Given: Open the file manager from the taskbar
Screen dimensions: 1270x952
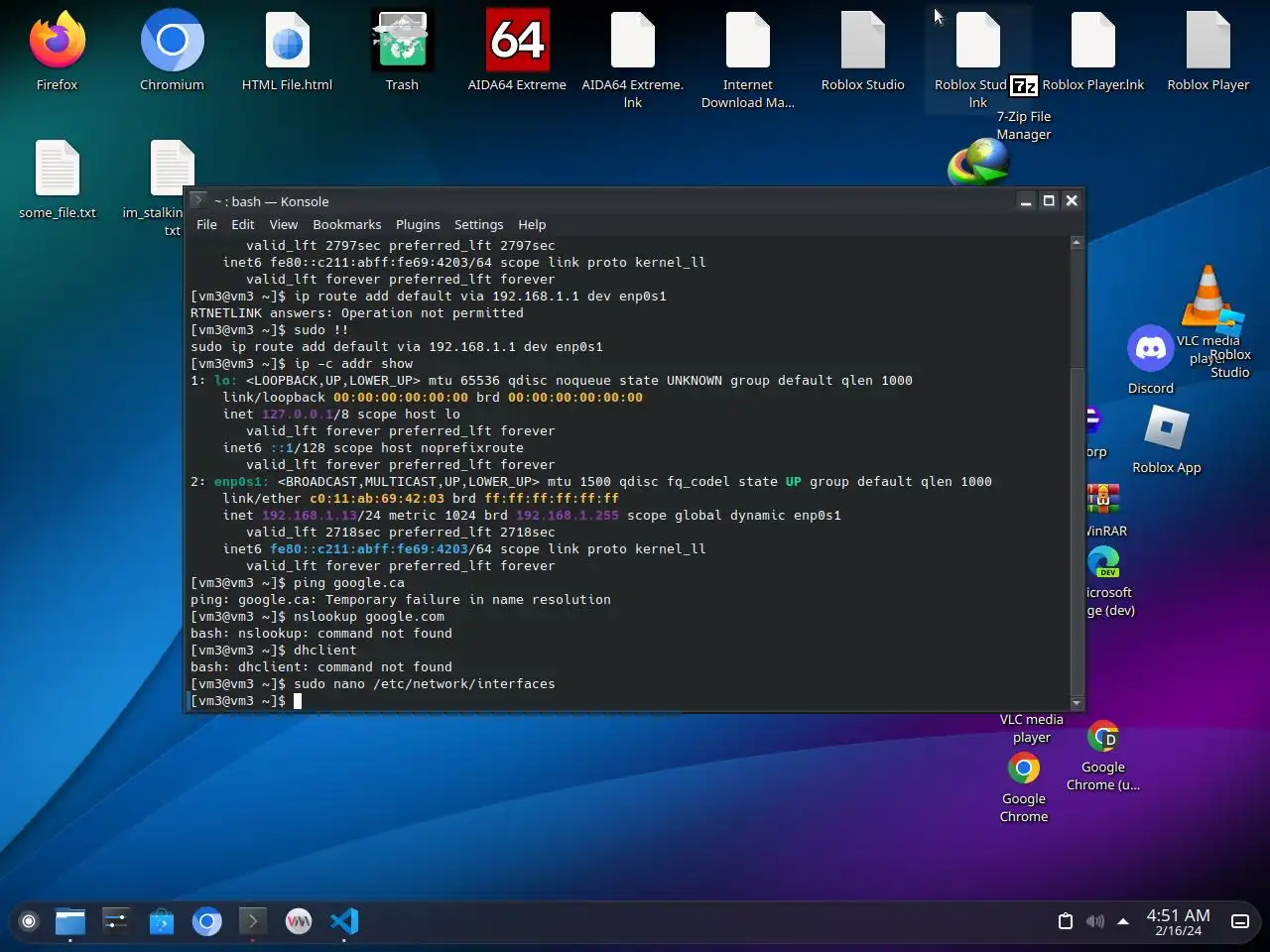Looking at the screenshot, I should (70, 921).
